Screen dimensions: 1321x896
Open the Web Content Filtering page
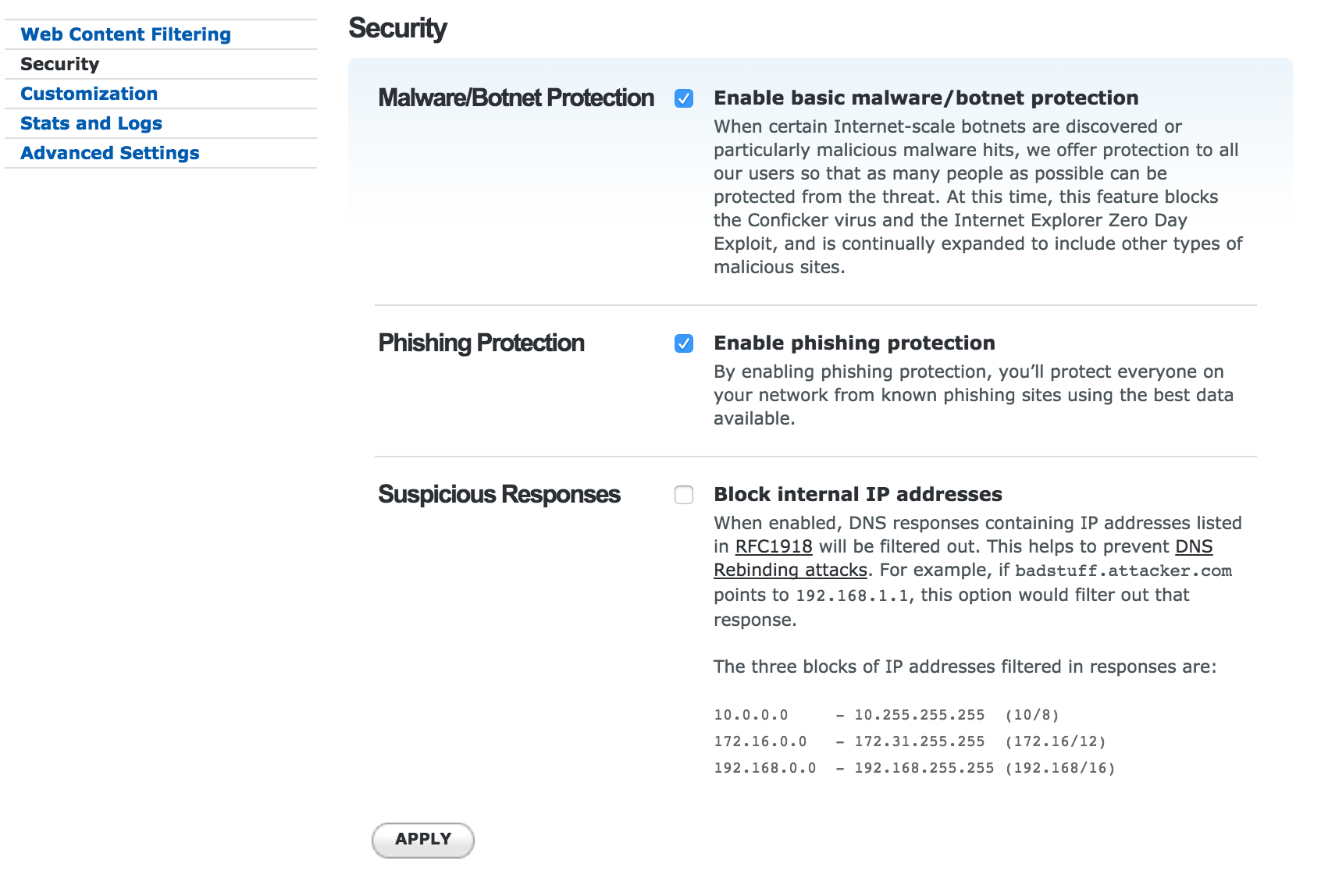pos(126,34)
